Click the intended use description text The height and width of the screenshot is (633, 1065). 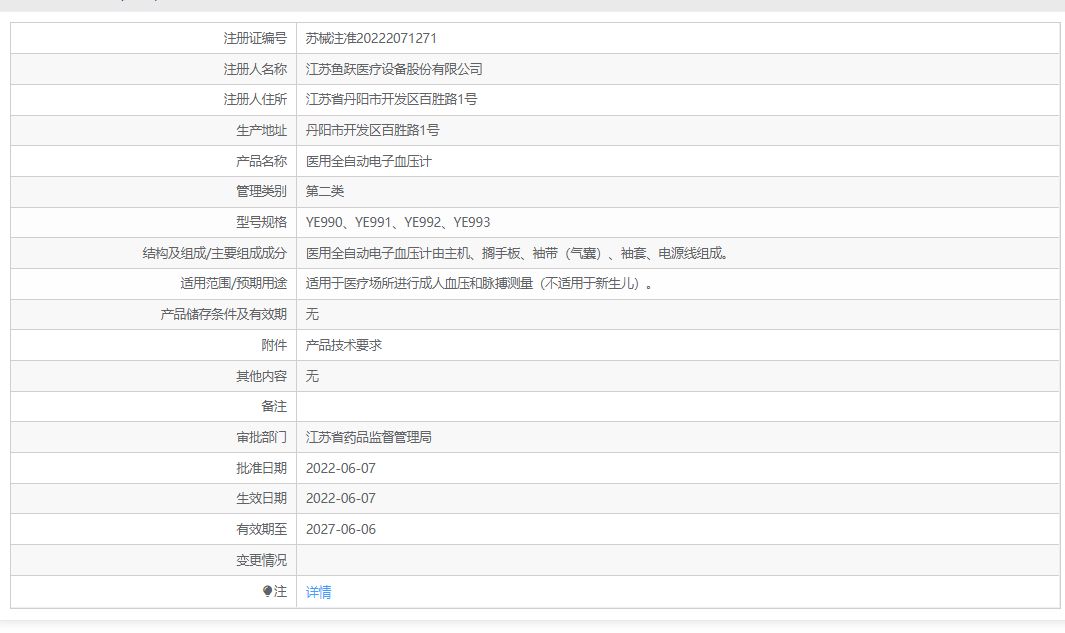pos(480,284)
